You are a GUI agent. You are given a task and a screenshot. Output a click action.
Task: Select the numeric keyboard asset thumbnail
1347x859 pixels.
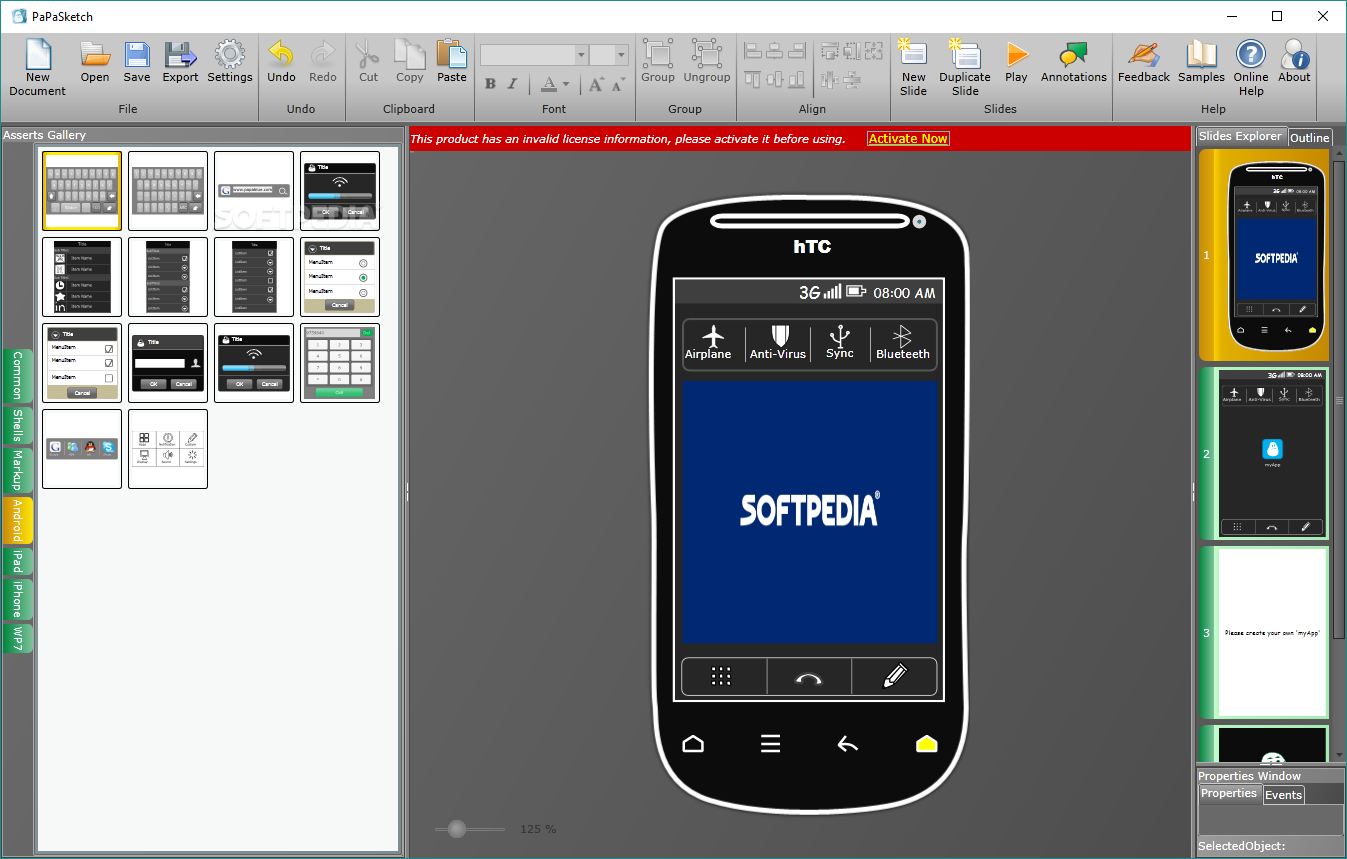coord(168,191)
